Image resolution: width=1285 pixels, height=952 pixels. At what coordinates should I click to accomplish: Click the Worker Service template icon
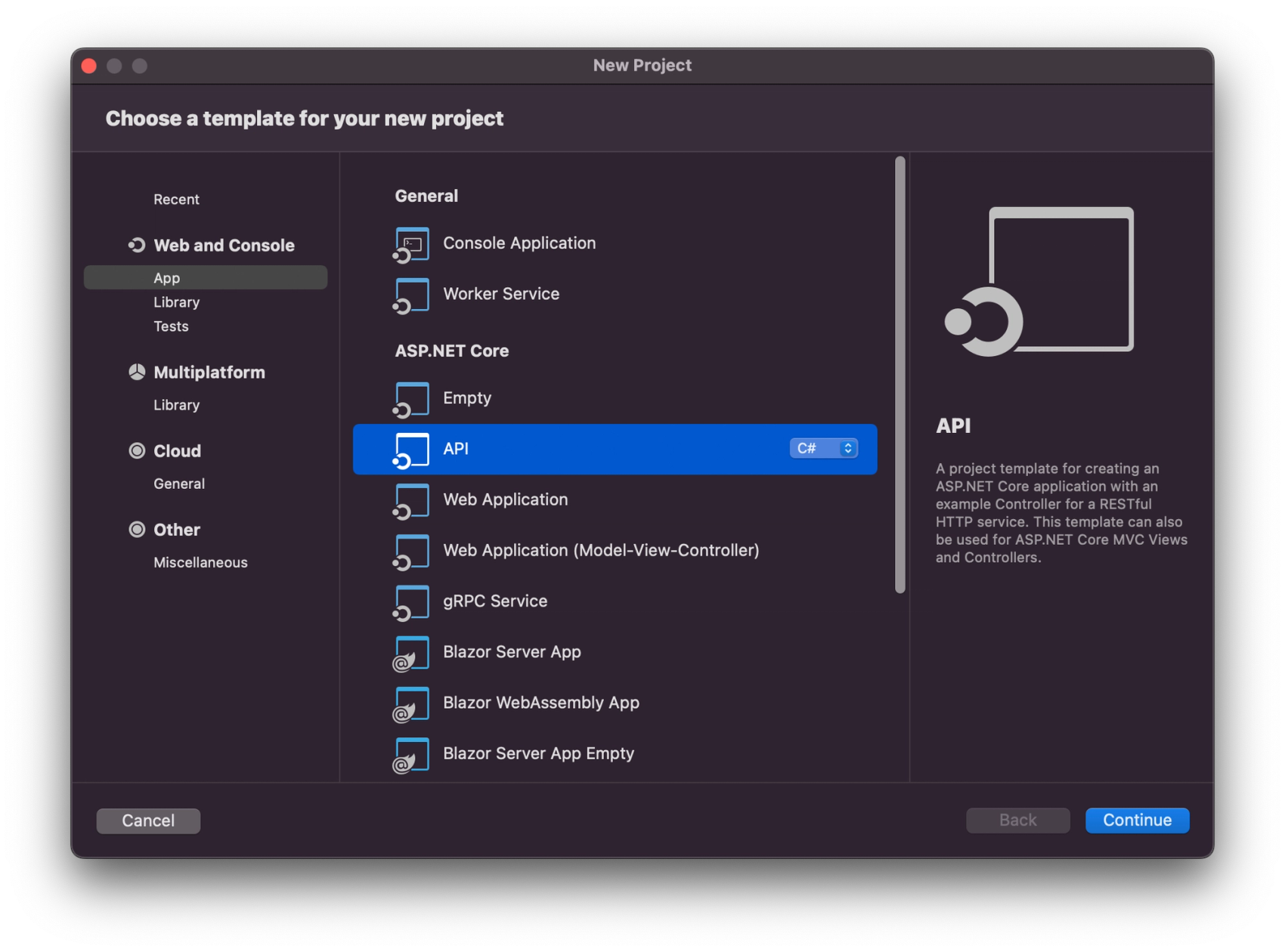(411, 295)
